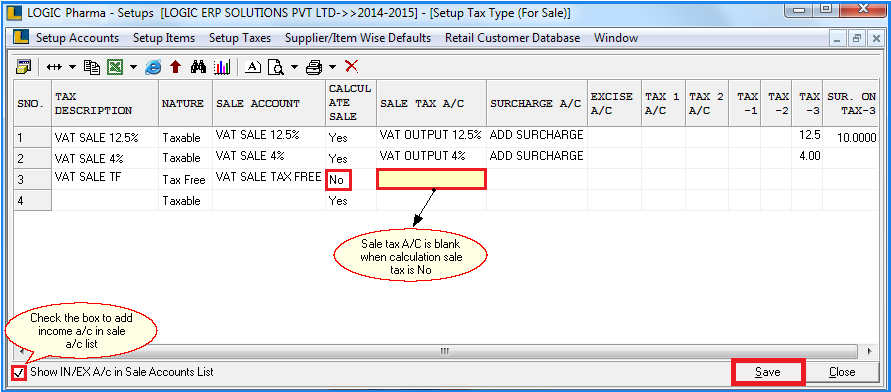Click the copy documents icon
This screenshot has width=891, height=392.
[x=92, y=67]
